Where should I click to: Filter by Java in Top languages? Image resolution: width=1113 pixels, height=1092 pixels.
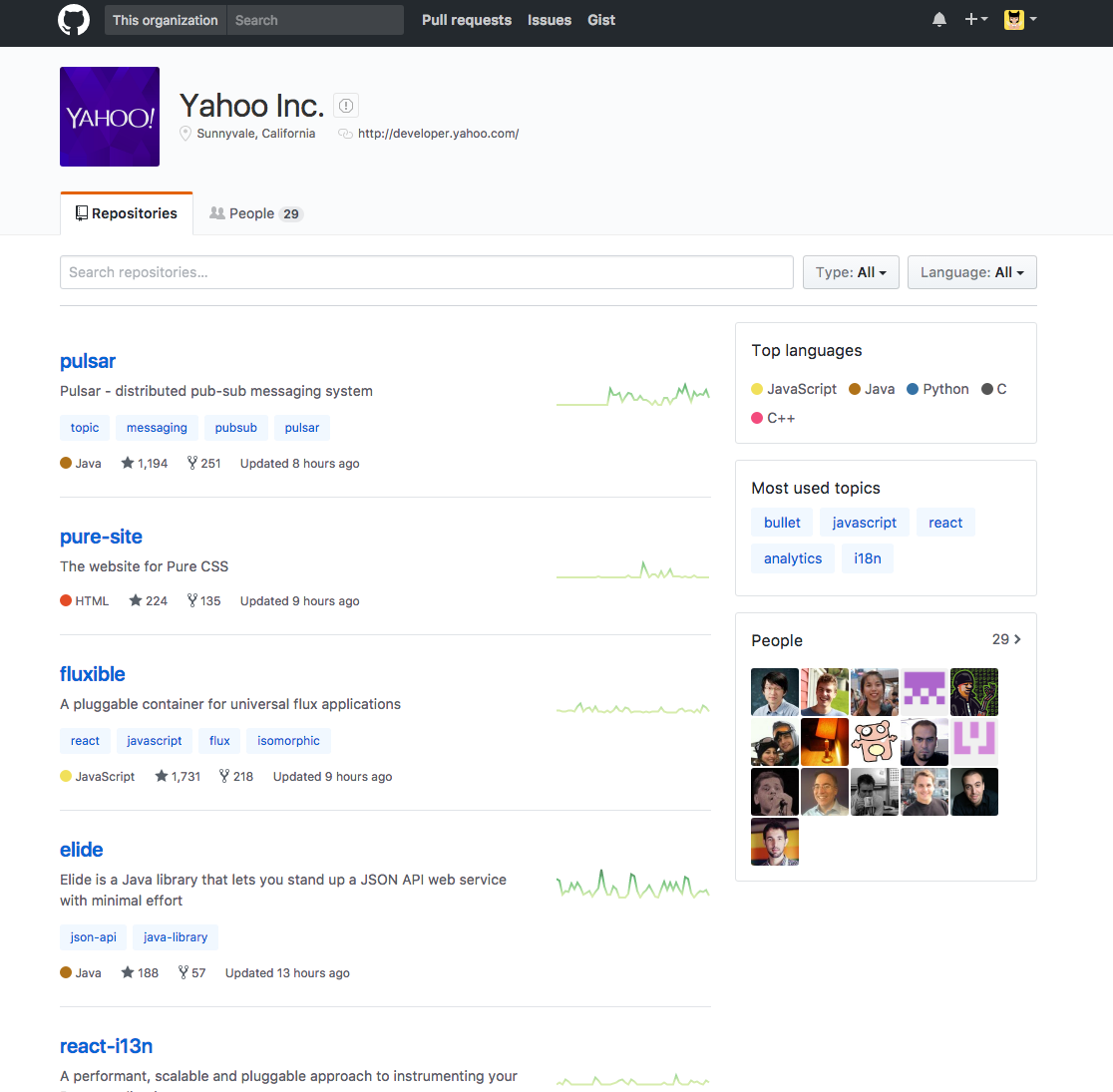[x=872, y=389]
